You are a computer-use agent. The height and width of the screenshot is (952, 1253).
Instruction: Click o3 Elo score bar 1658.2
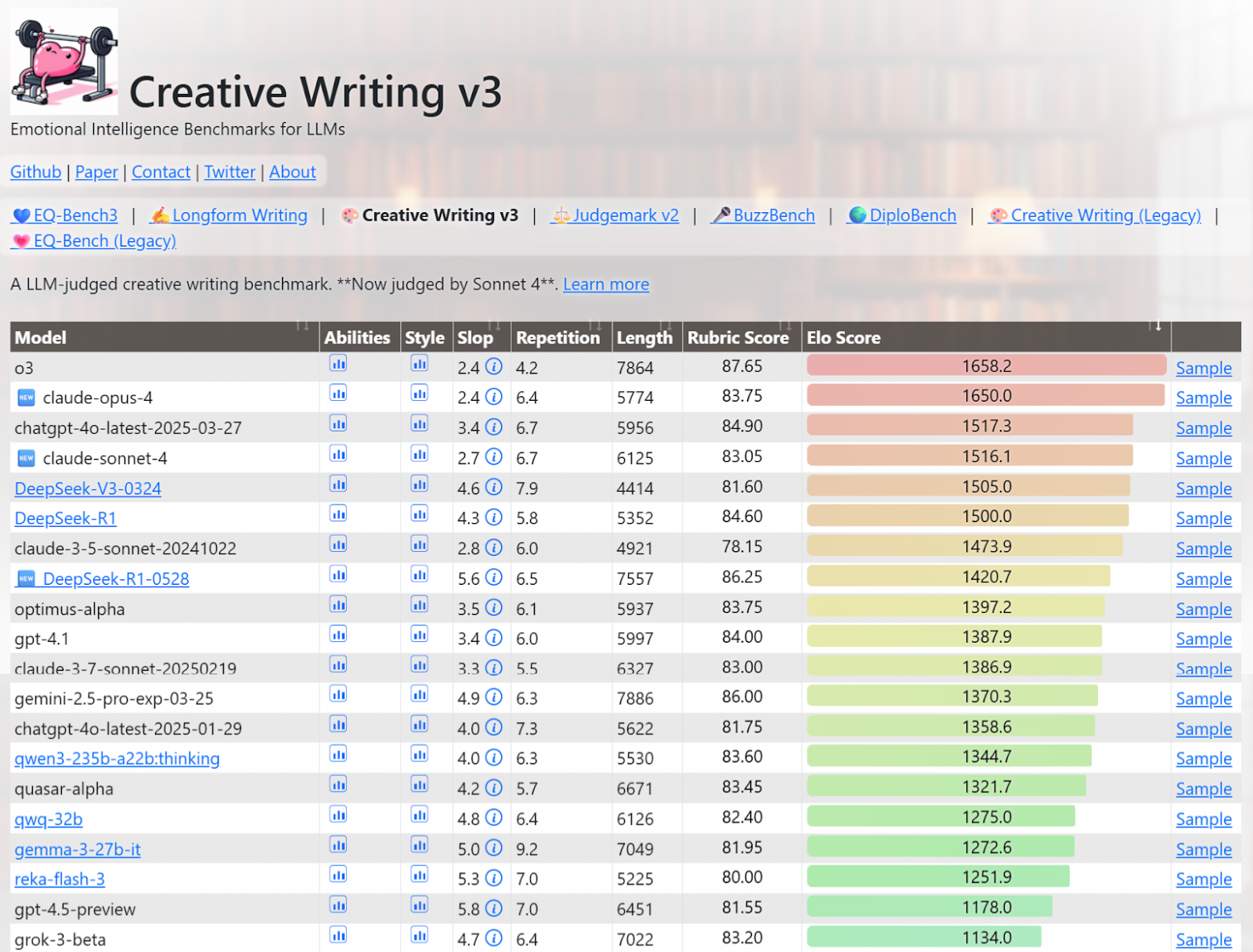click(x=986, y=366)
